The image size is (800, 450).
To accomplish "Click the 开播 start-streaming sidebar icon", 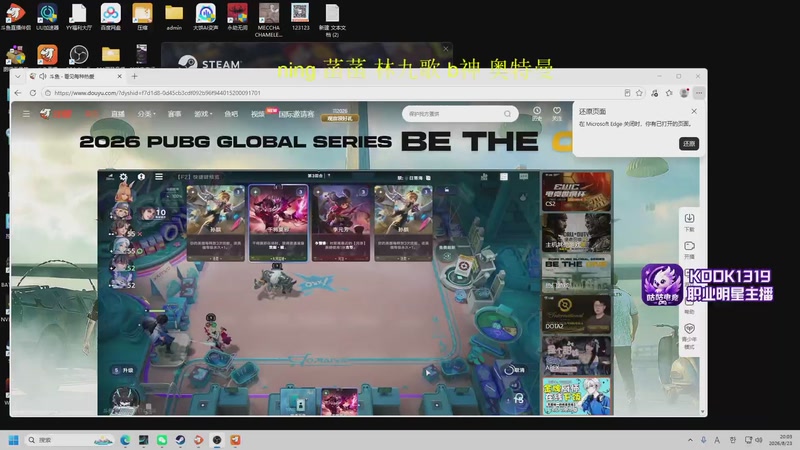I will [689, 249].
